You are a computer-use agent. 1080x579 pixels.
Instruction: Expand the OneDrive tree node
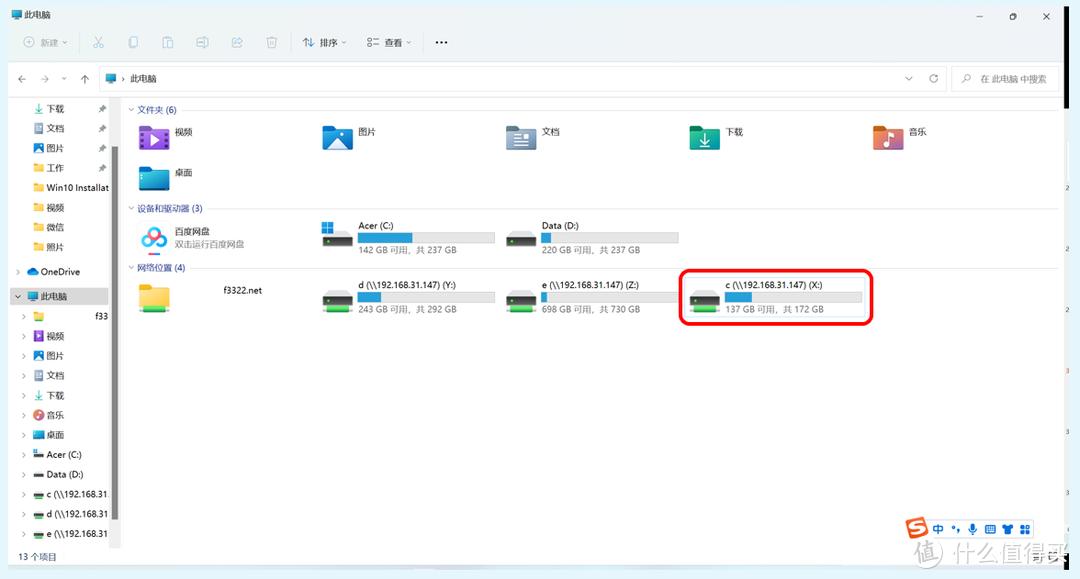tap(18, 272)
